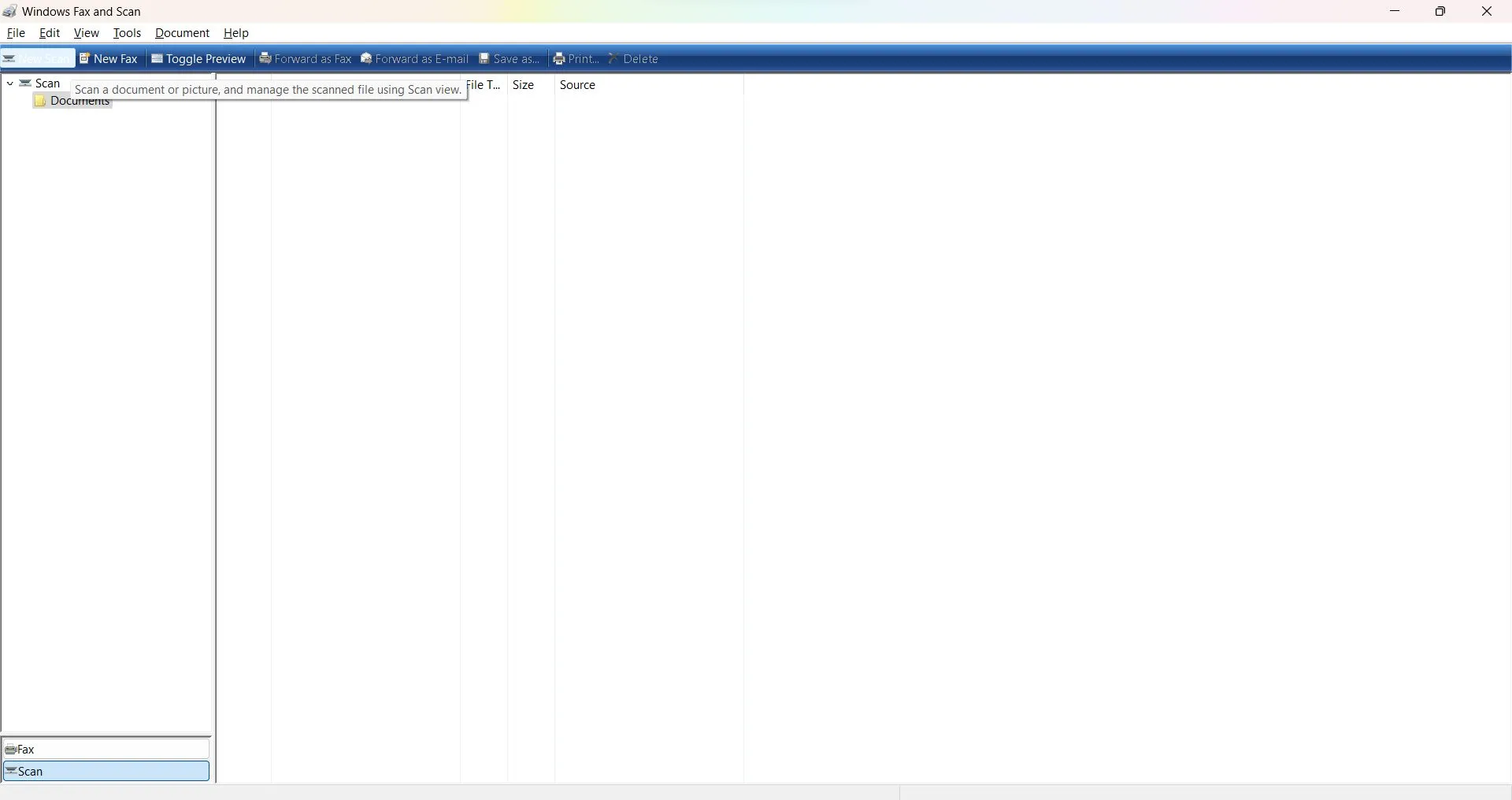The image size is (1512, 800).
Task: Create a New Fax
Action: tap(109, 58)
